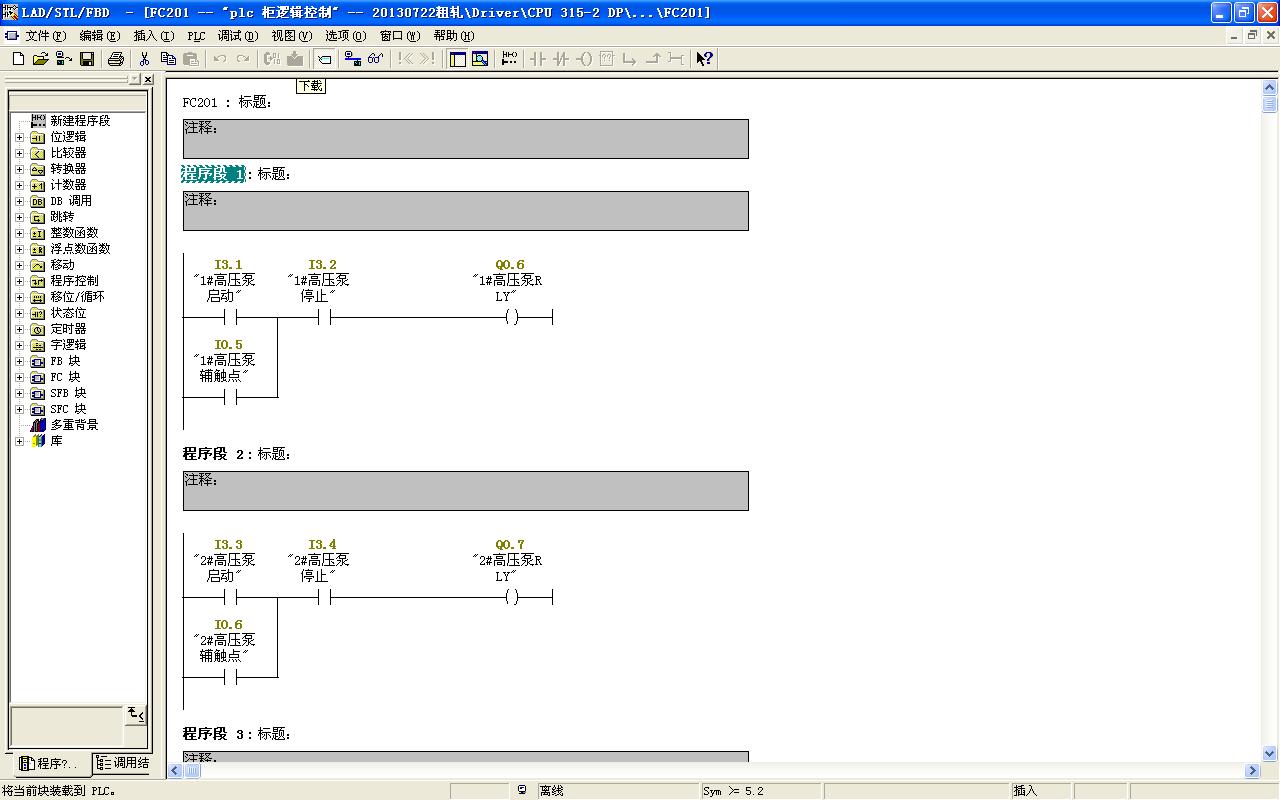Image resolution: width=1280 pixels, height=800 pixels.
Task: Click the 转换器 converter folder icon
Action: click(38, 169)
